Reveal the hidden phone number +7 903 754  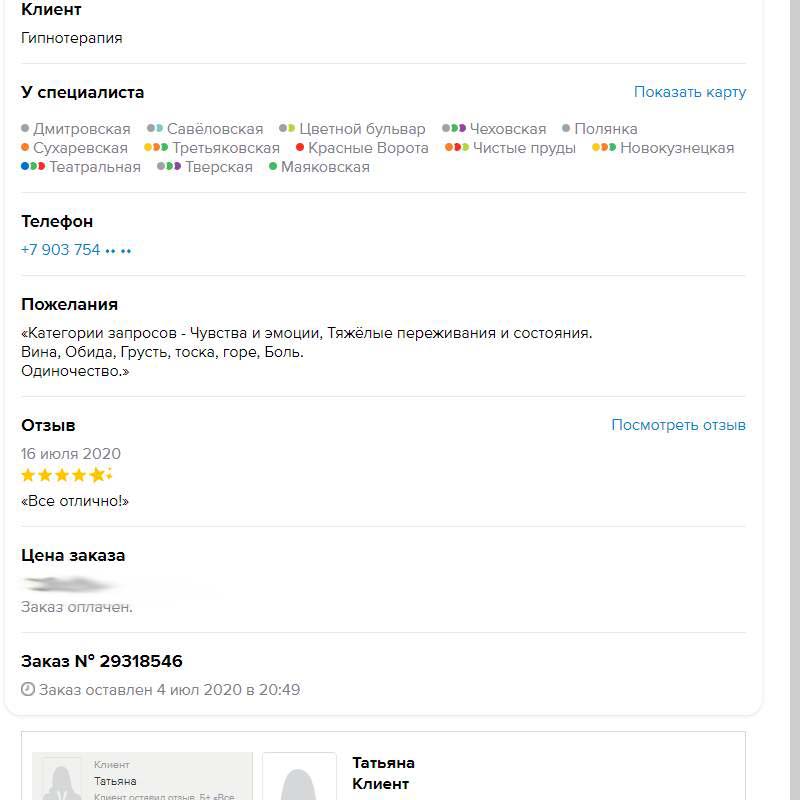tap(76, 250)
